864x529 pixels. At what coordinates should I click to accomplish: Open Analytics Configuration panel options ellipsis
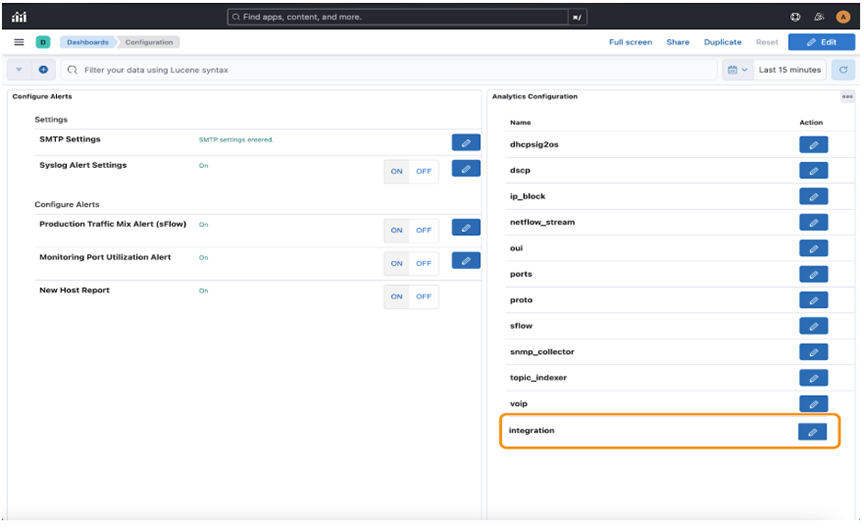pyautogui.click(x=847, y=97)
